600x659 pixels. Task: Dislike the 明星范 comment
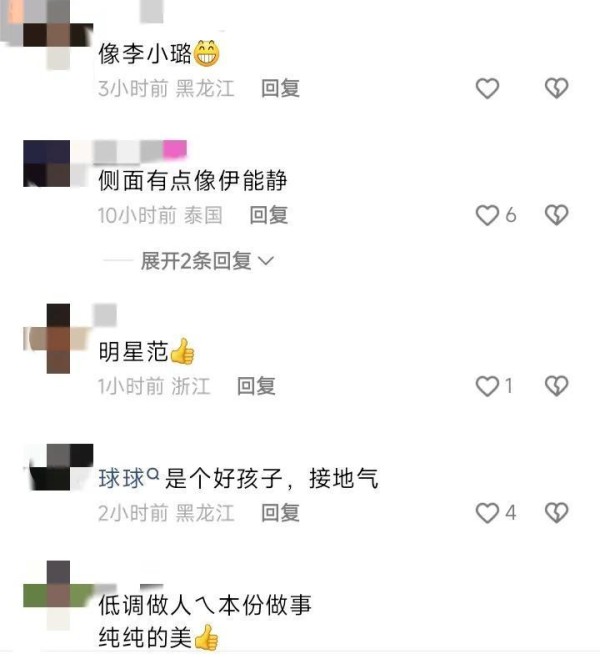[x=556, y=386]
